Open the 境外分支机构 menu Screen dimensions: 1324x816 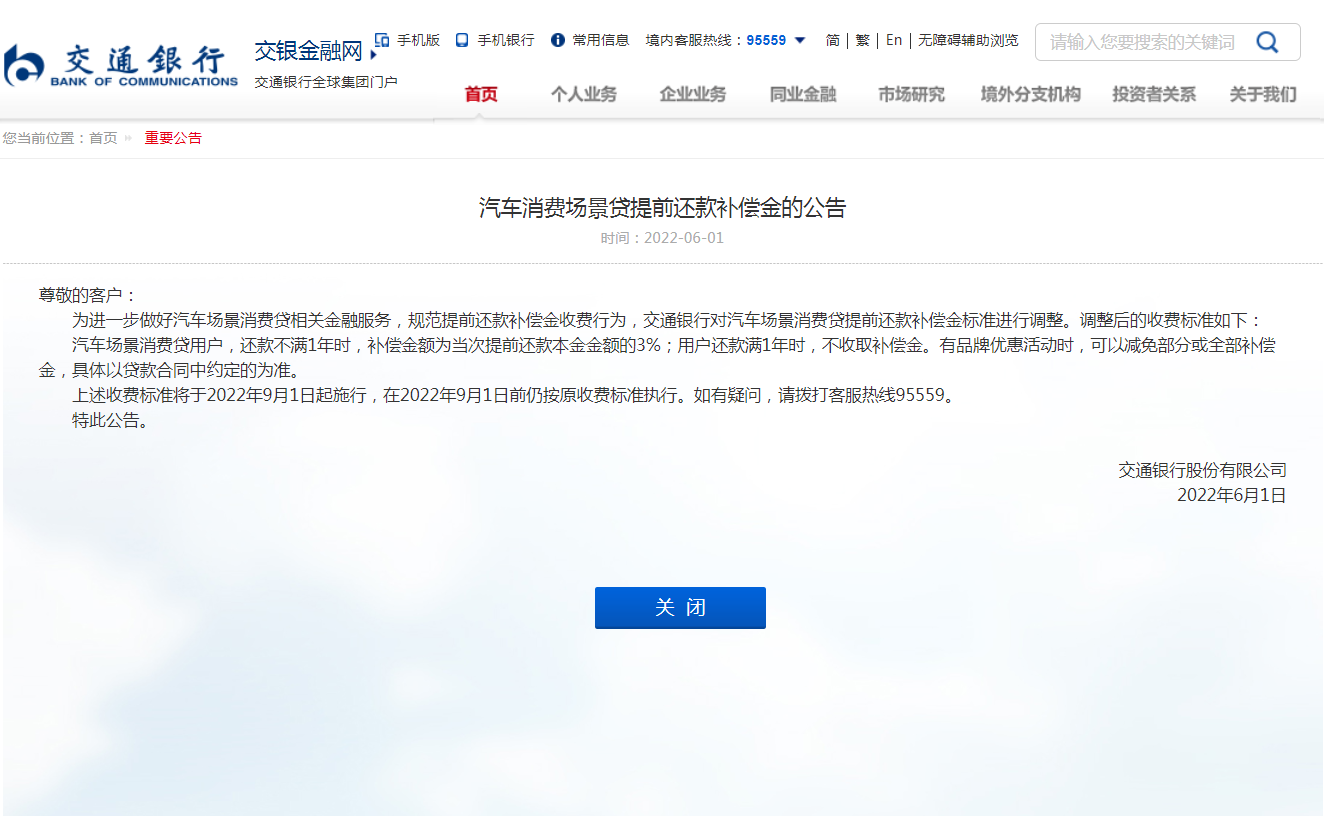point(1031,94)
